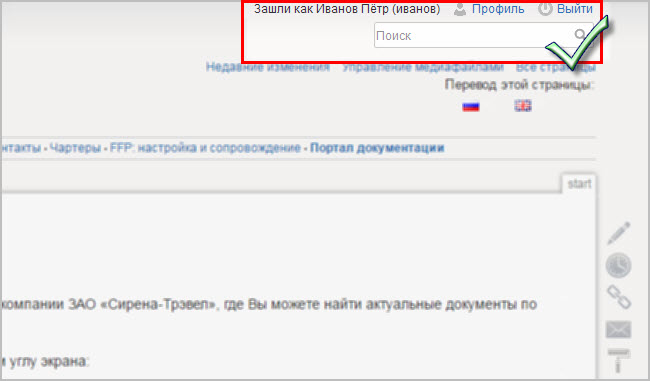Switch page to Russian flag translation
The height and width of the screenshot is (381, 650).
(471, 106)
